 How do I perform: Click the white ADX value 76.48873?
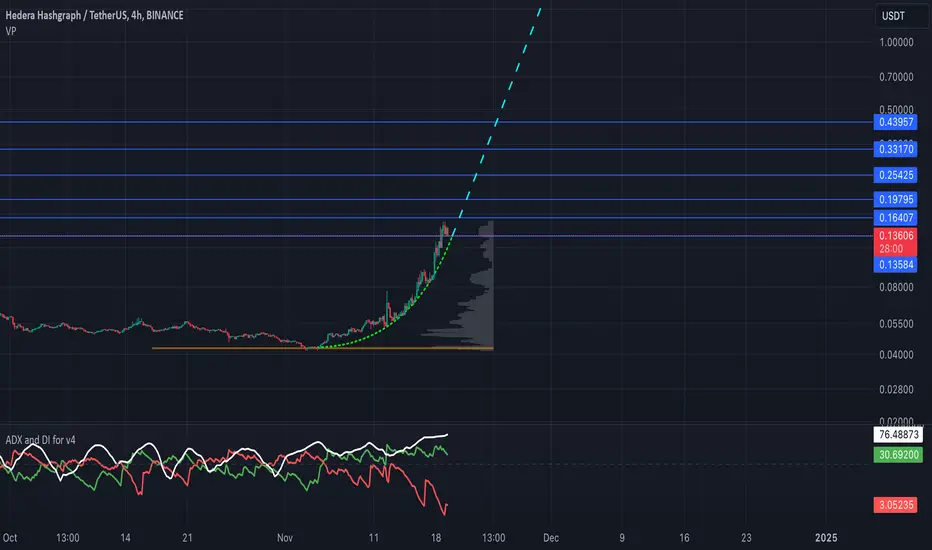(x=898, y=435)
